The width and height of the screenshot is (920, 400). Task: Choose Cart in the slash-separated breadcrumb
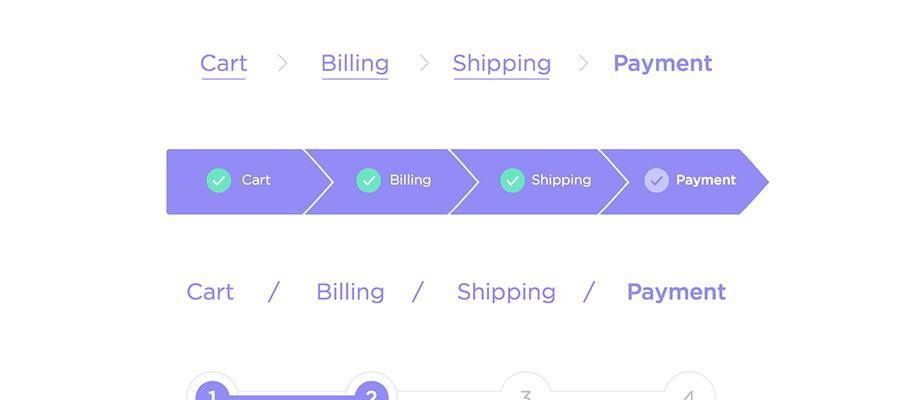[x=210, y=292]
